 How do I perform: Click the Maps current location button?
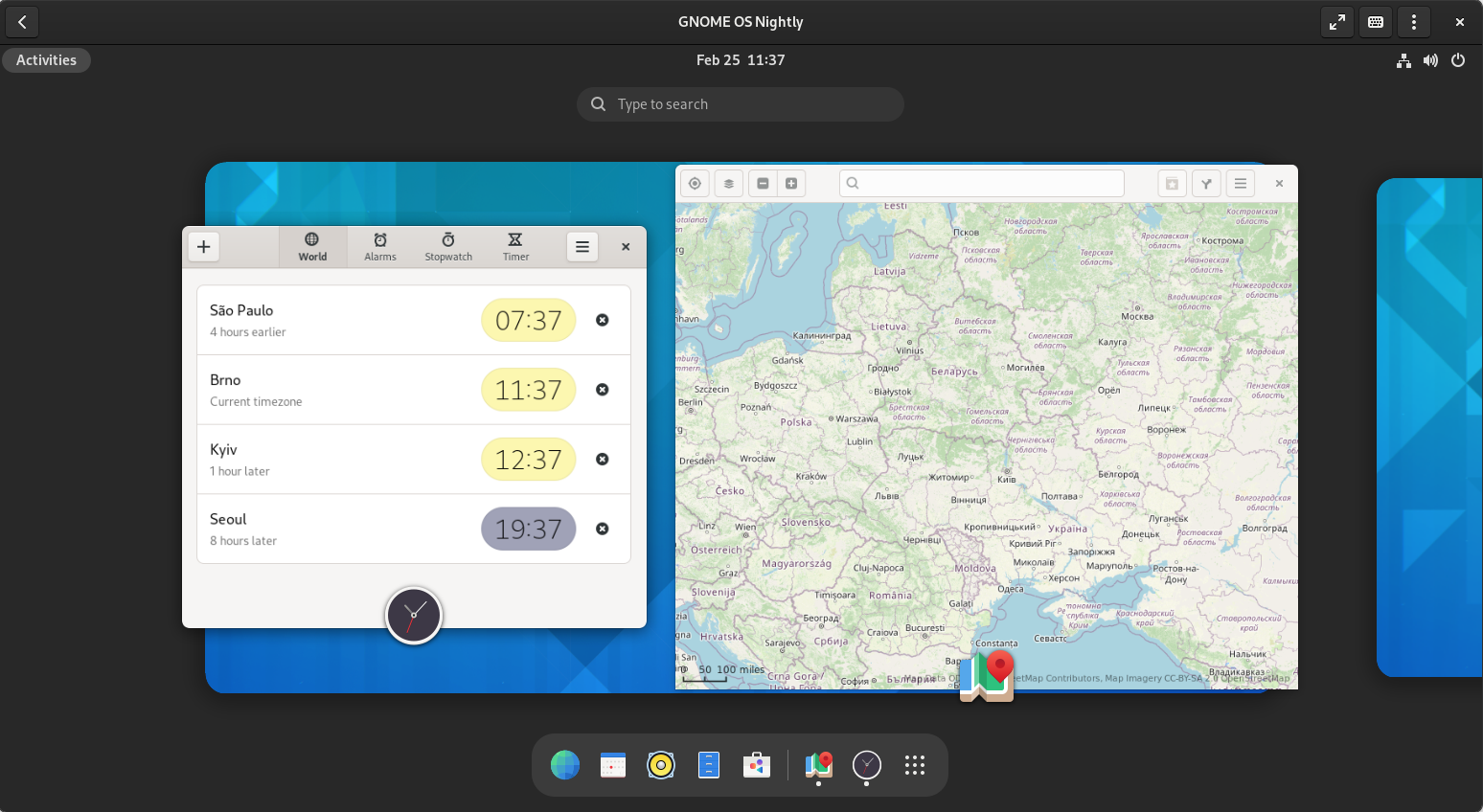click(695, 184)
